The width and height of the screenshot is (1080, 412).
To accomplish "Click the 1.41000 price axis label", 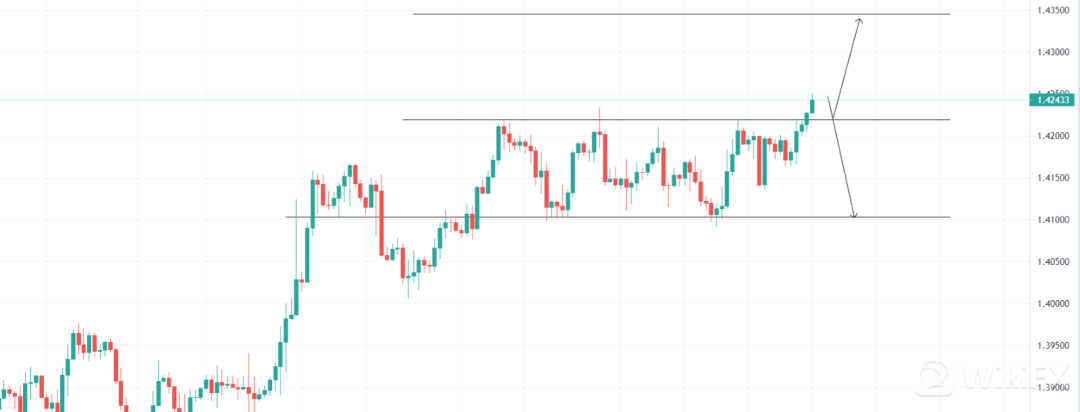I will (x=1055, y=220).
